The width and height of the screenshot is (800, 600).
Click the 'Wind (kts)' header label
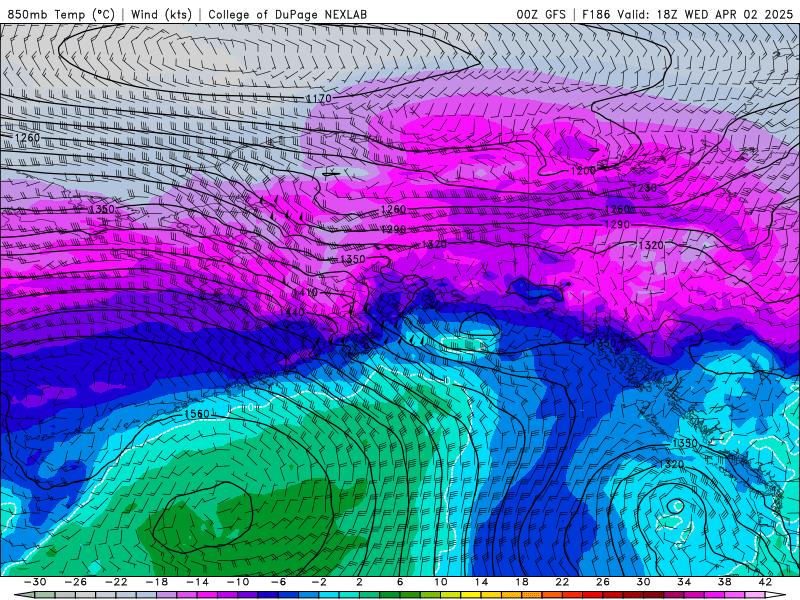click(x=161, y=14)
